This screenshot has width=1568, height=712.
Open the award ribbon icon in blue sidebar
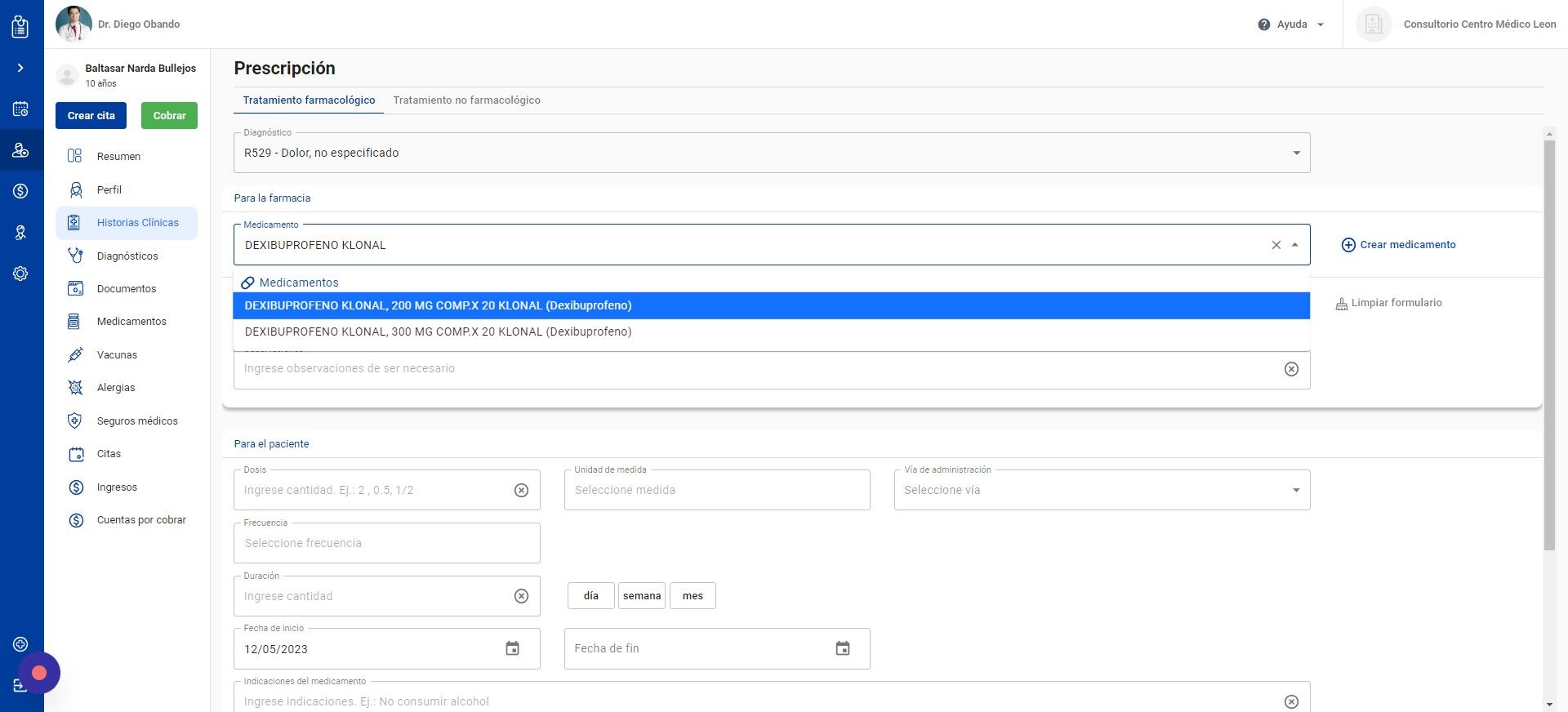20,233
